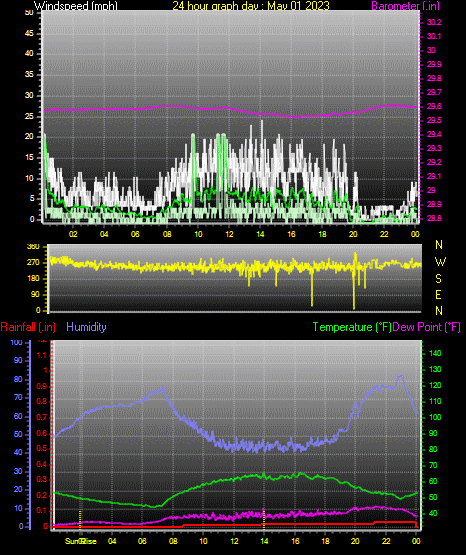
Task: Click the yellow dotted sunrise marker line
Action: click(x=80, y=519)
